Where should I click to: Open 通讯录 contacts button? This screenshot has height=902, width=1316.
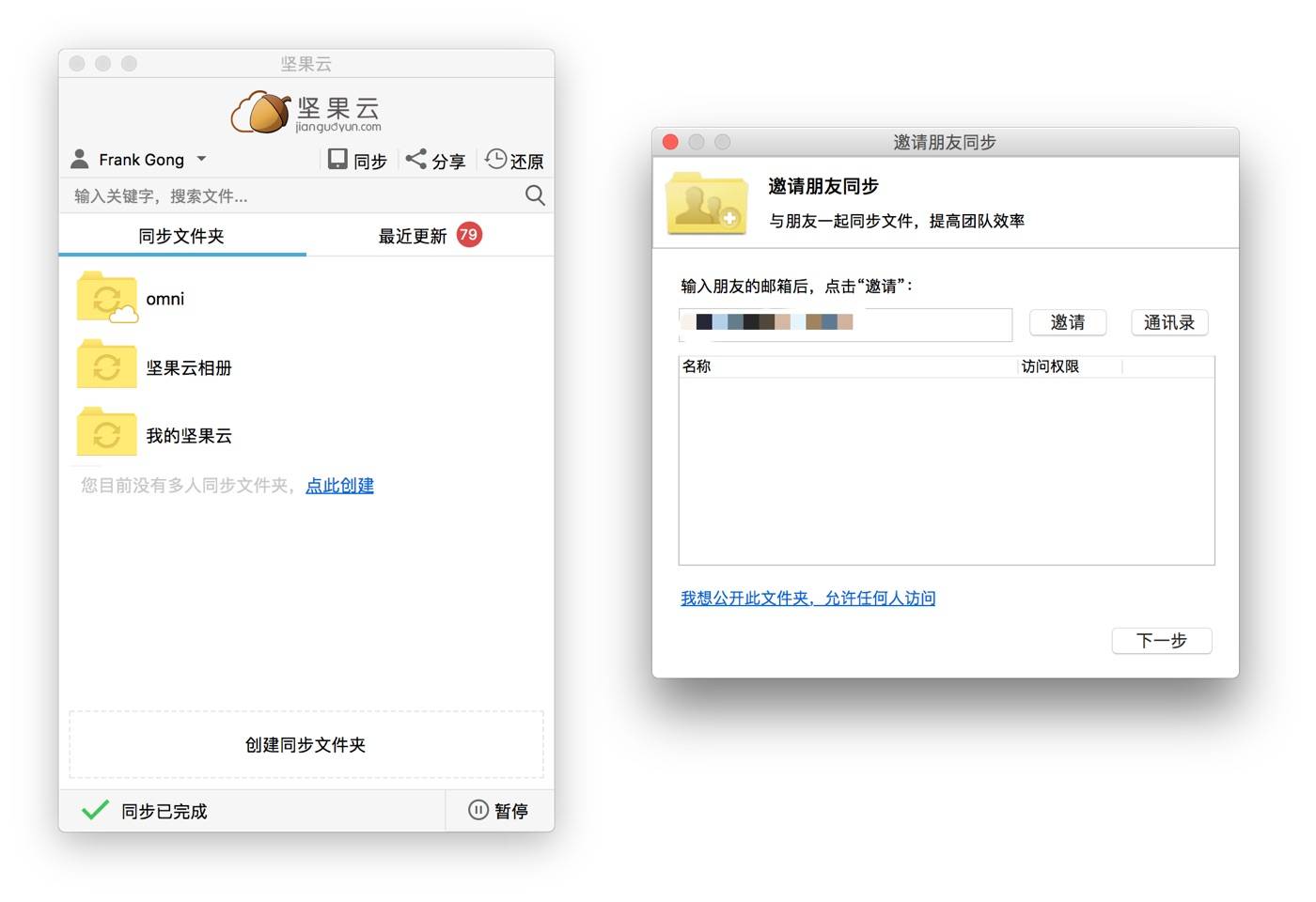coord(1169,322)
